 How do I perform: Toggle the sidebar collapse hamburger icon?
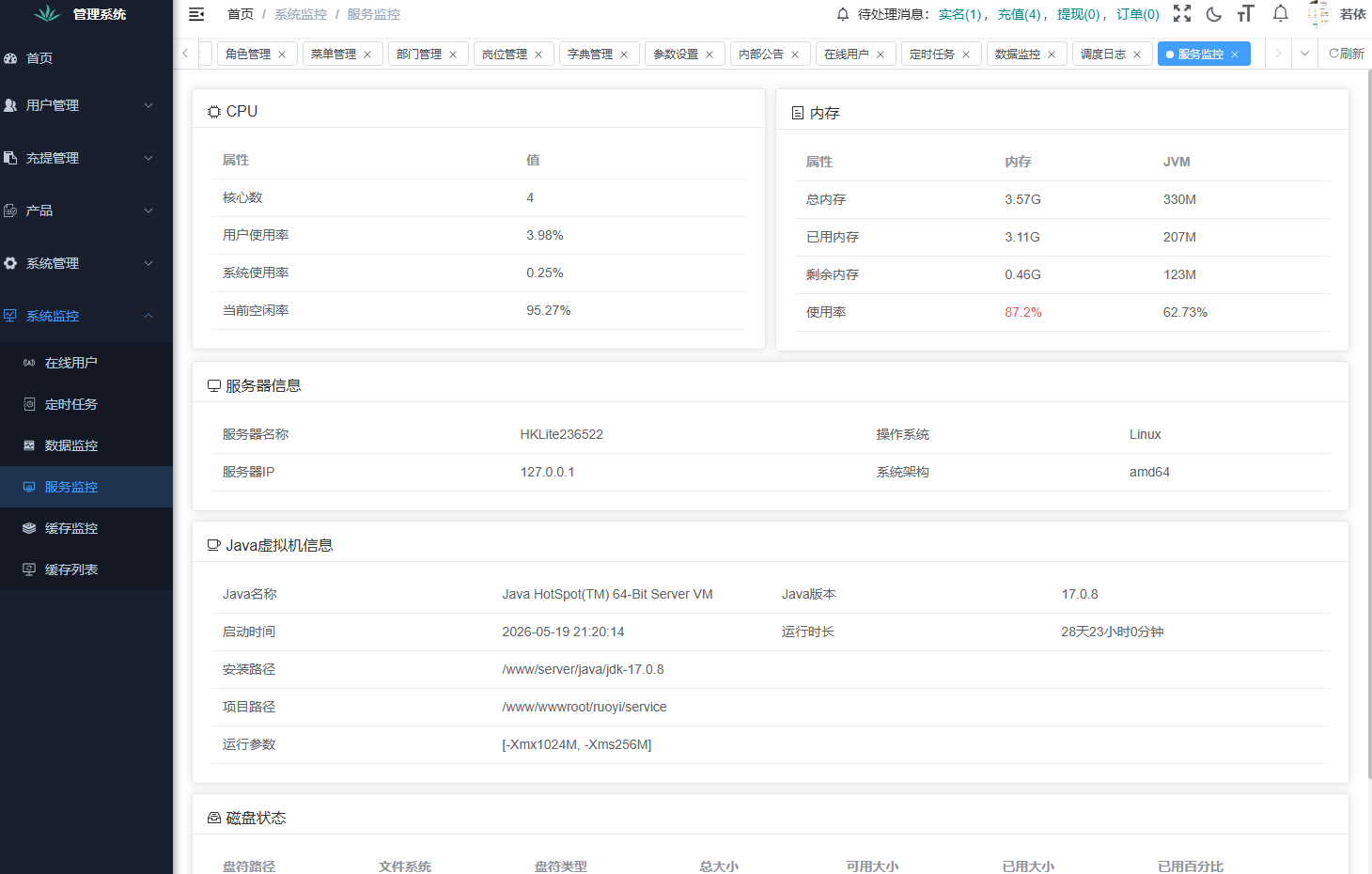[x=196, y=14]
